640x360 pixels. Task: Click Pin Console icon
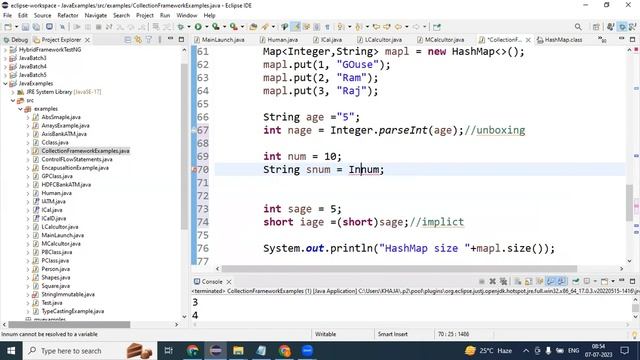click(576, 282)
